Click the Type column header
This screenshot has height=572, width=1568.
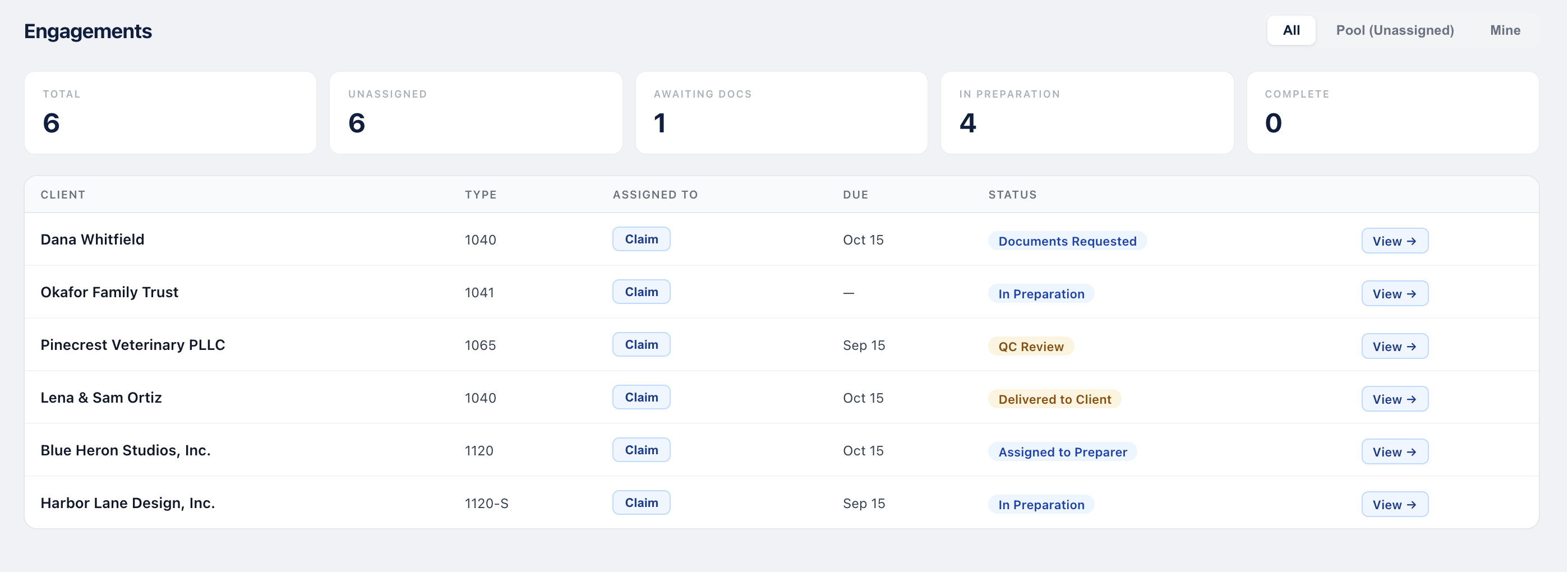pos(481,195)
